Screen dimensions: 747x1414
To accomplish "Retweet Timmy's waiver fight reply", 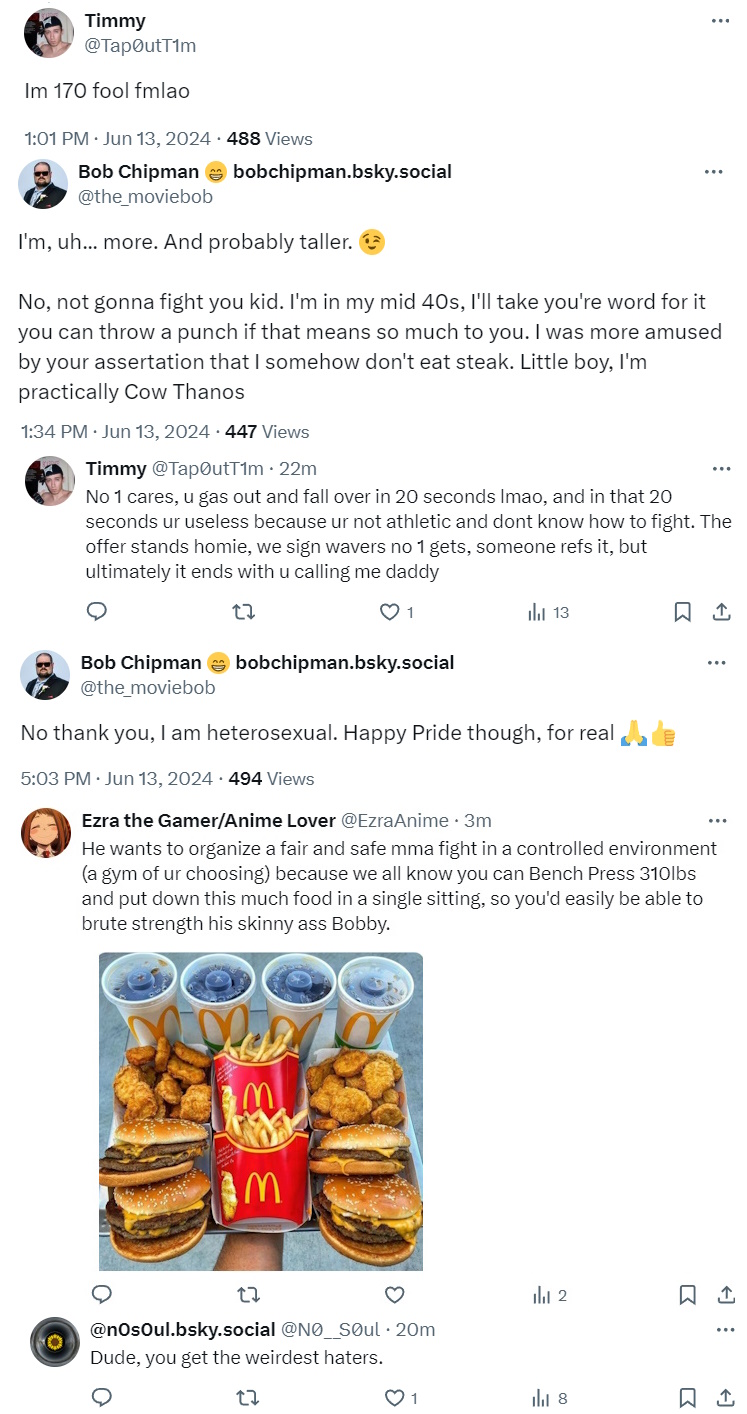I will [x=243, y=612].
